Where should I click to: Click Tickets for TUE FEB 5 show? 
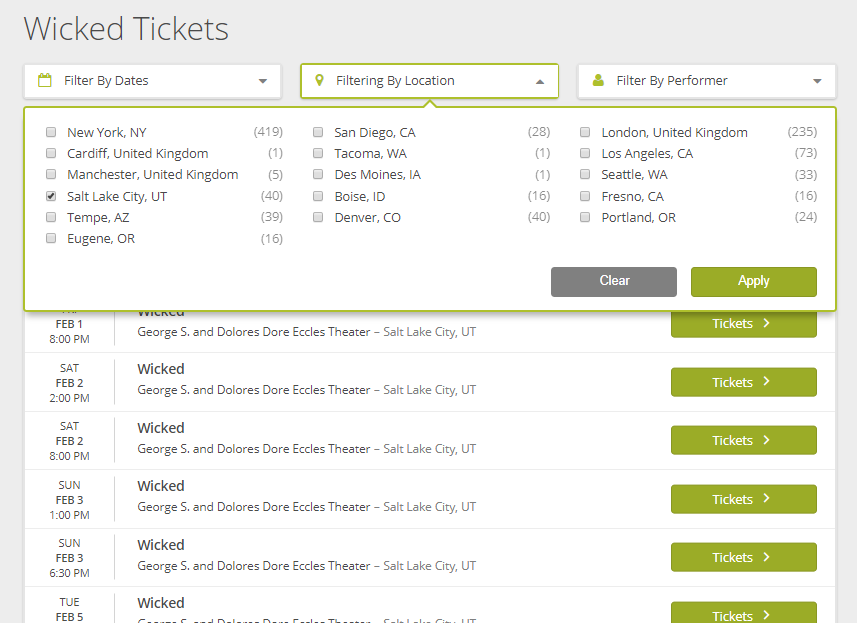pyautogui.click(x=744, y=613)
